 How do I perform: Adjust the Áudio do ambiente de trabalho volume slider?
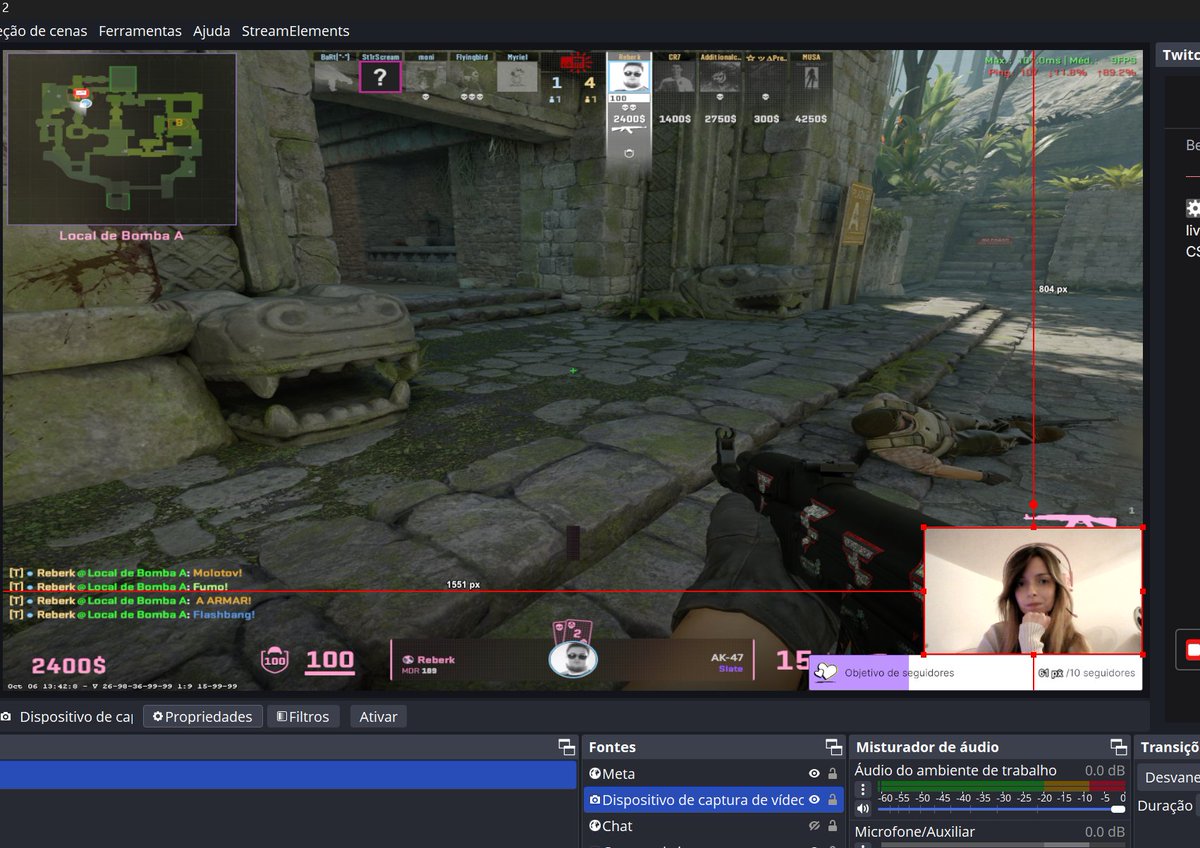pyautogui.click(x=1001, y=809)
